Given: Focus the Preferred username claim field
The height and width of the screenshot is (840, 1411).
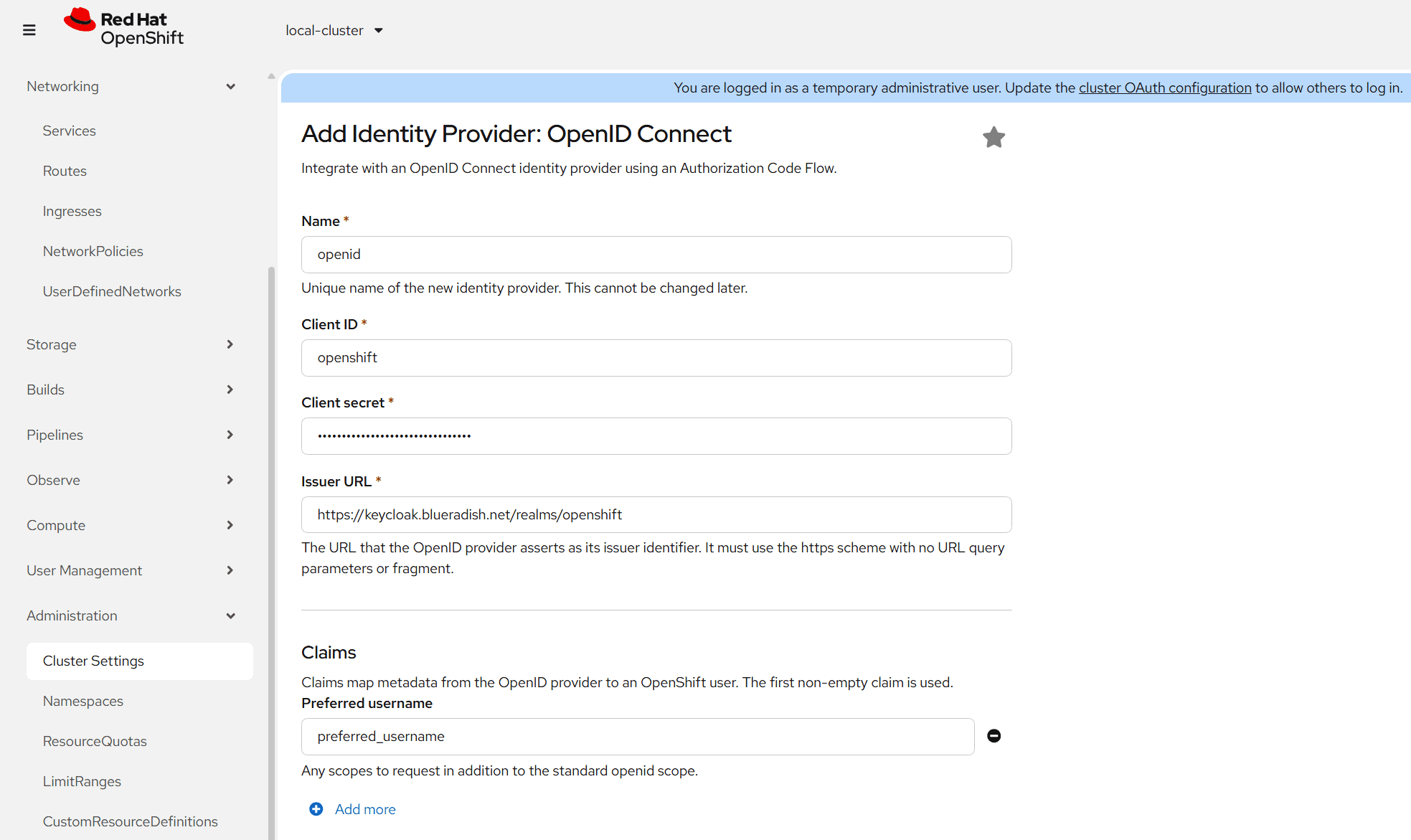Looking at the screenshot, I should click(x=638, y=737).
